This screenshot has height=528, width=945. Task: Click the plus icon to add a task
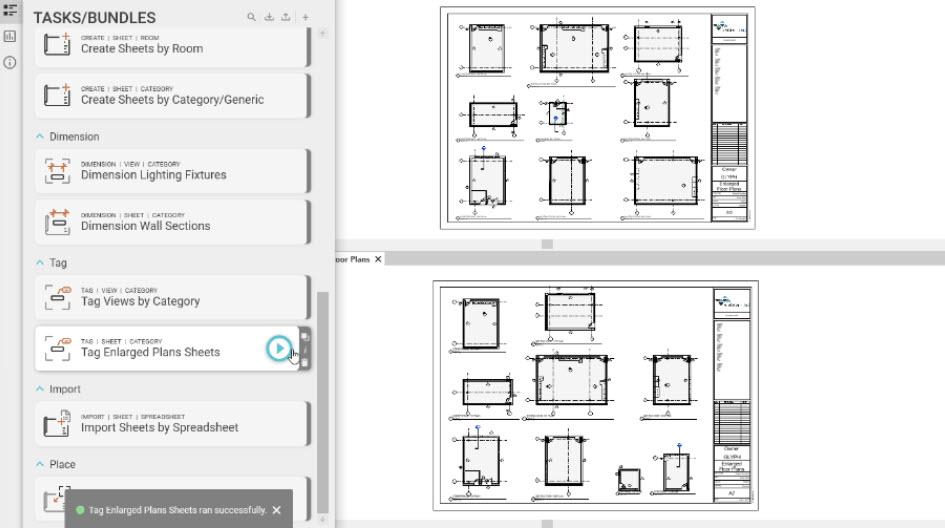pyautogui.click(x=306, y=17)
